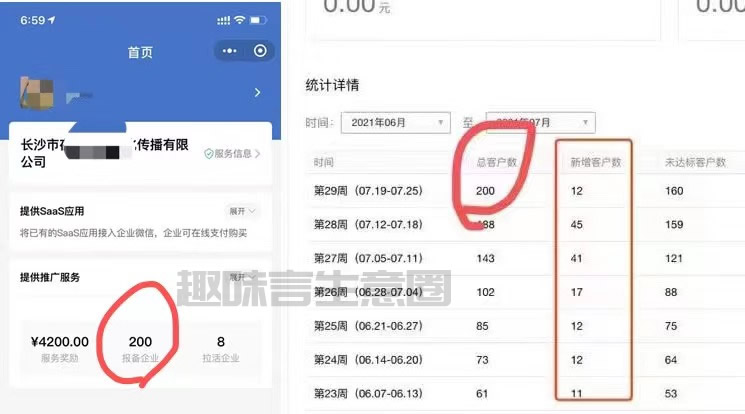Click unmet customers value 75

pyautogui.click(x=671, y=326)
